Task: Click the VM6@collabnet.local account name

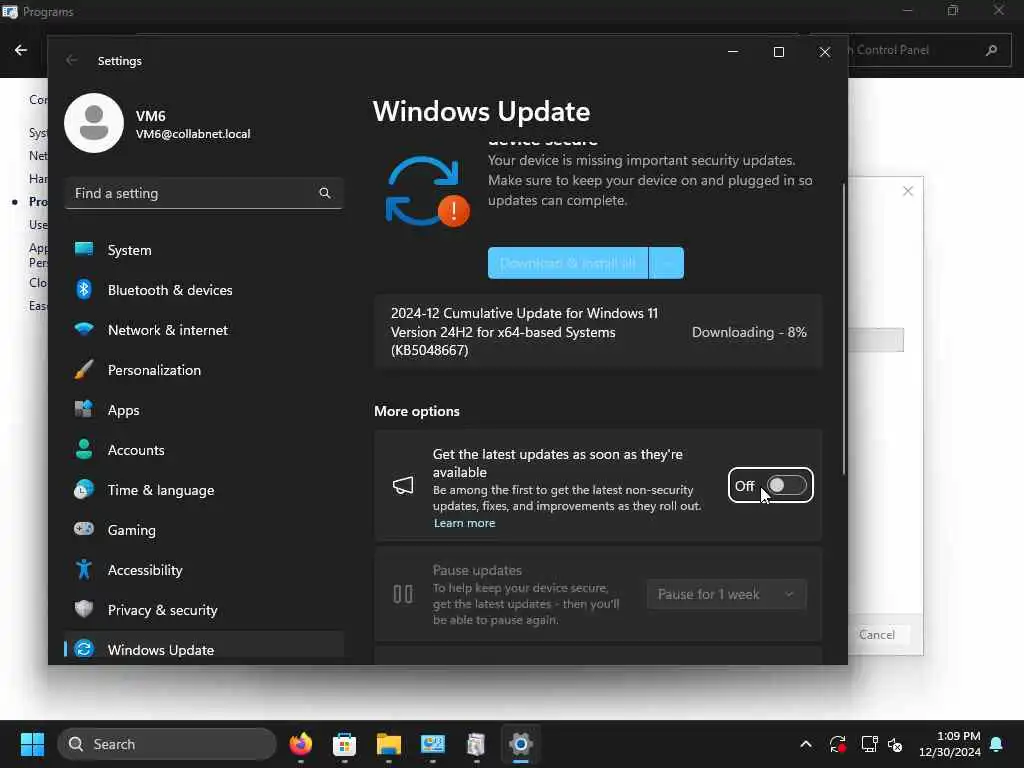Action: pyautogui.click(x=193, y=134)
